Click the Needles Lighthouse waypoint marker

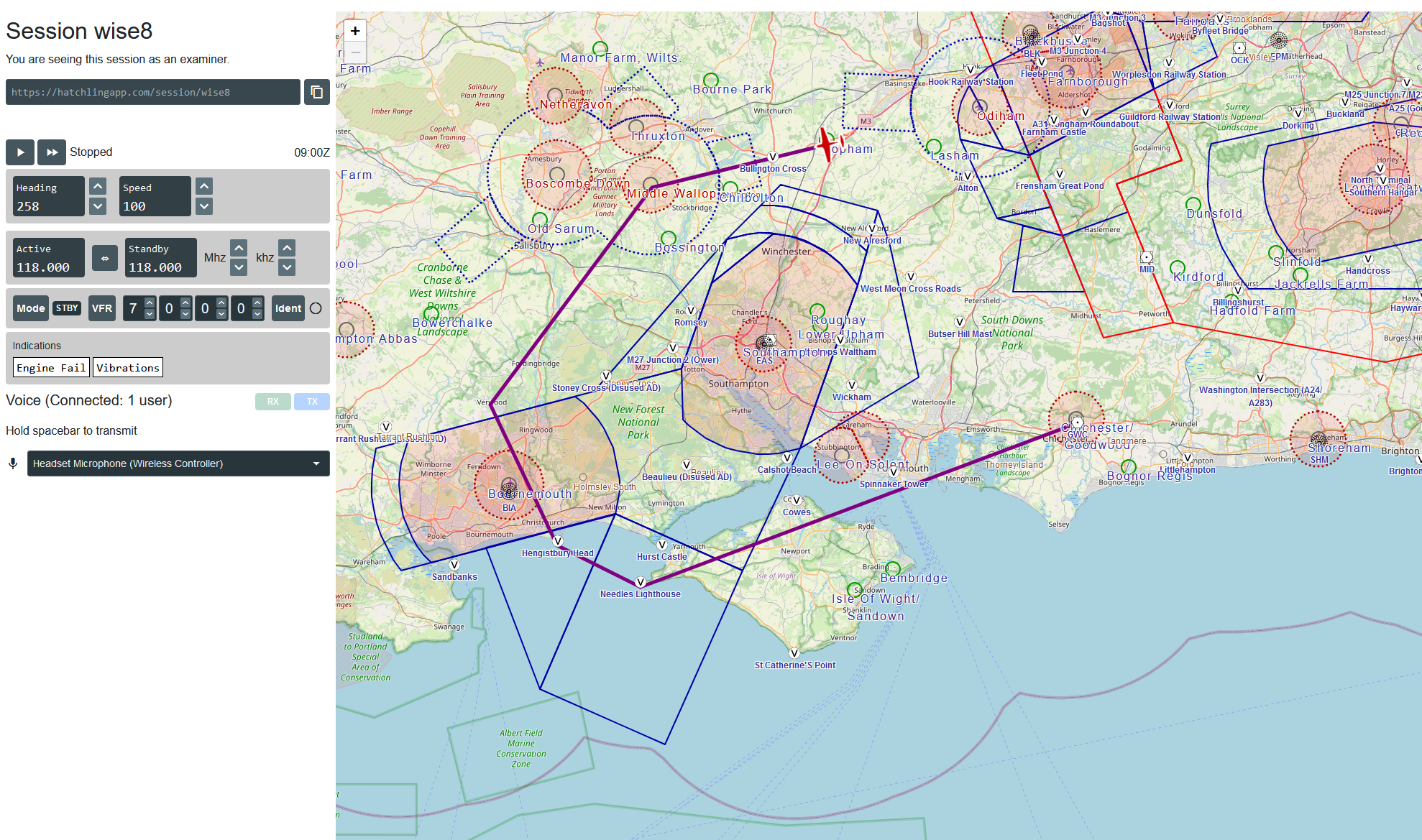click(x=641, y=582)
